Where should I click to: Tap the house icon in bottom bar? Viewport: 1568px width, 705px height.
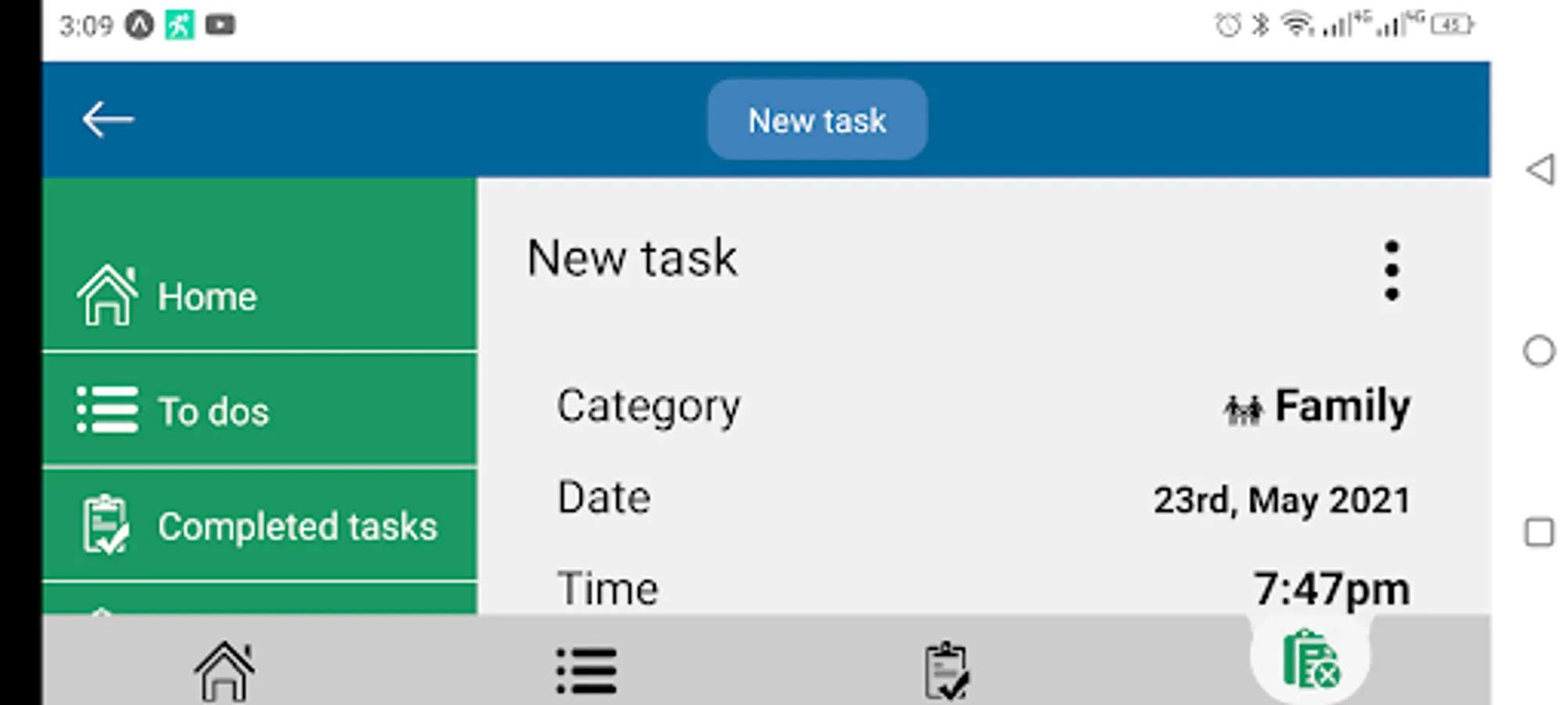(x=225, y=671)
